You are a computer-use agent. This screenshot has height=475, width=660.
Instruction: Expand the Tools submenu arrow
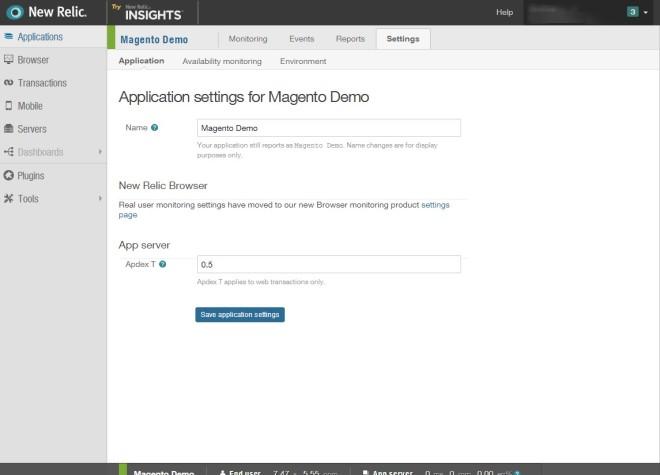(x=99, y=199)
